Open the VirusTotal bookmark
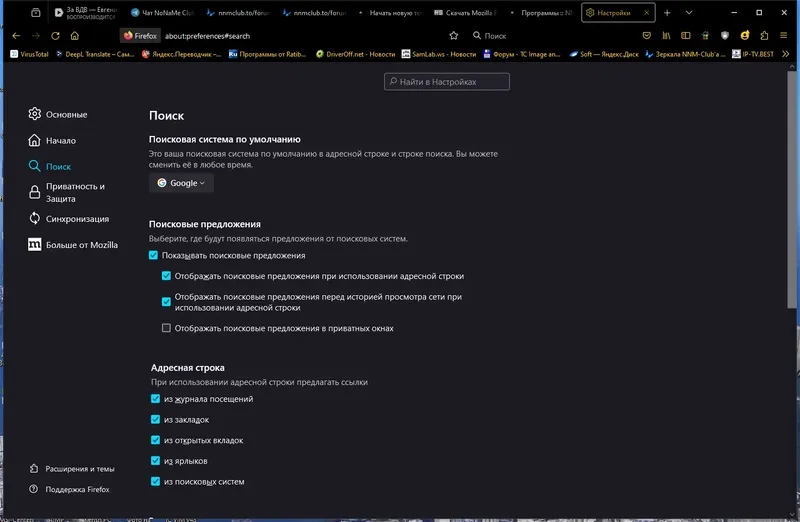This screenshot has height=522, width=800. 30,54
